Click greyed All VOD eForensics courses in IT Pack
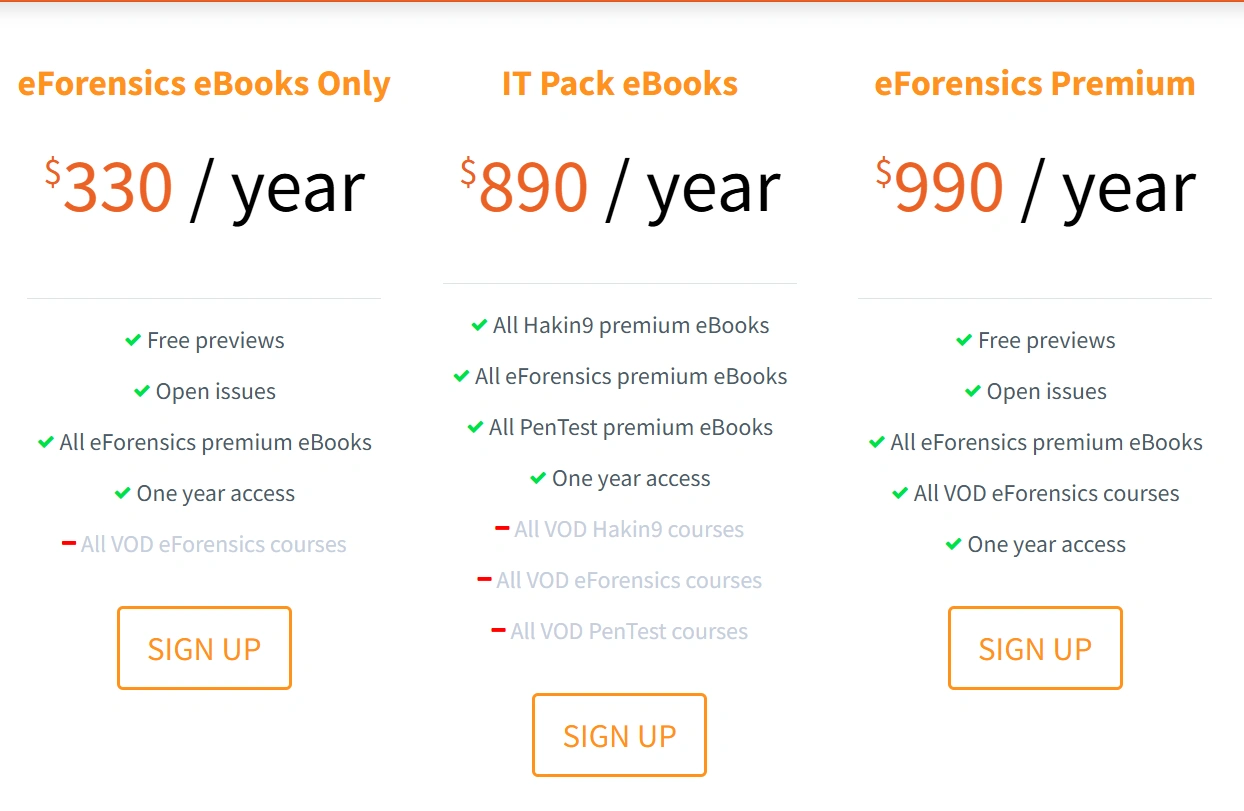 (x=629, y=580)
